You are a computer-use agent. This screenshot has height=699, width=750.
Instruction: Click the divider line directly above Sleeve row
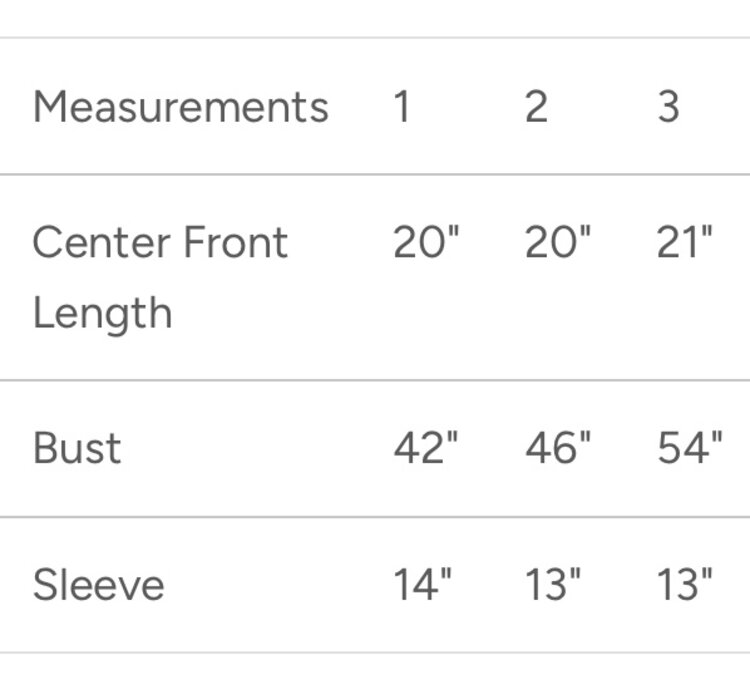375,517
